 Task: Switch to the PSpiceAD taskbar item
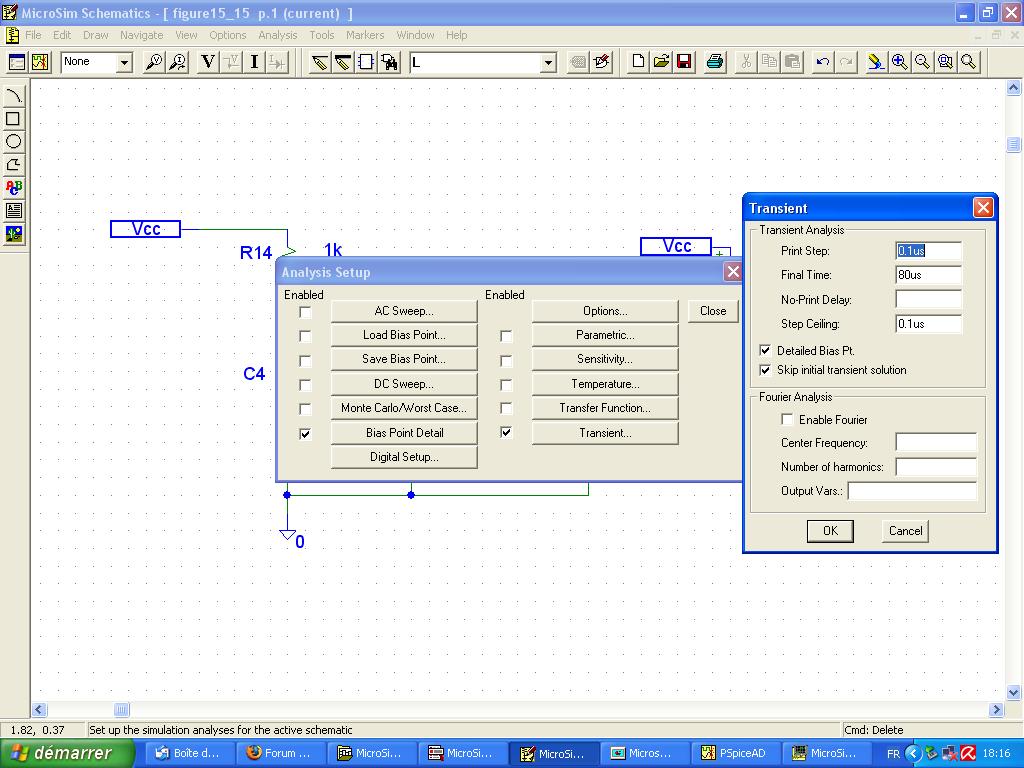click(734, 754)
